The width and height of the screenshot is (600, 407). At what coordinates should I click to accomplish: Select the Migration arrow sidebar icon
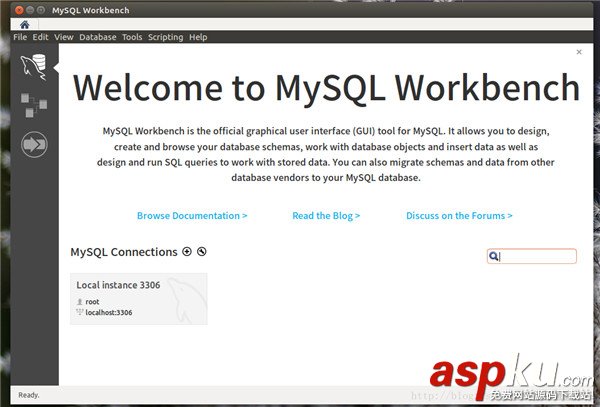pos(34,145)
